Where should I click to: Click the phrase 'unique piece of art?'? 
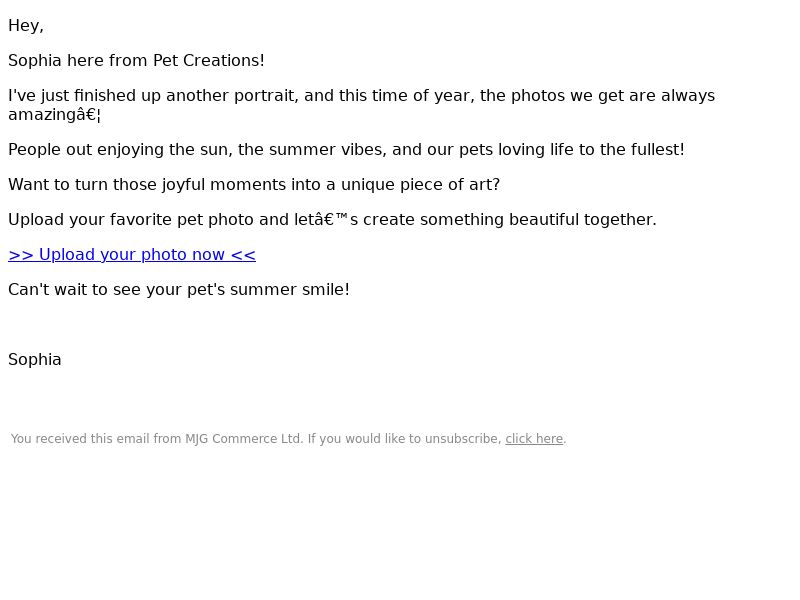pyautogui.click(x=420, y=185)
